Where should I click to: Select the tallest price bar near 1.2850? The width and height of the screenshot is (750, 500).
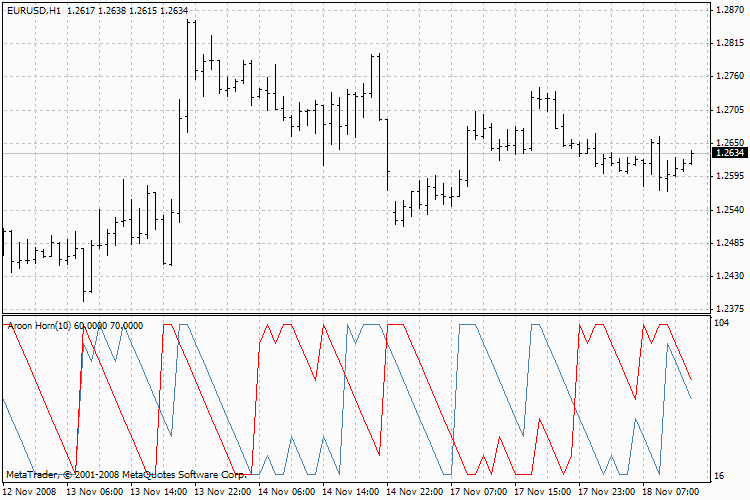point(188,77)
